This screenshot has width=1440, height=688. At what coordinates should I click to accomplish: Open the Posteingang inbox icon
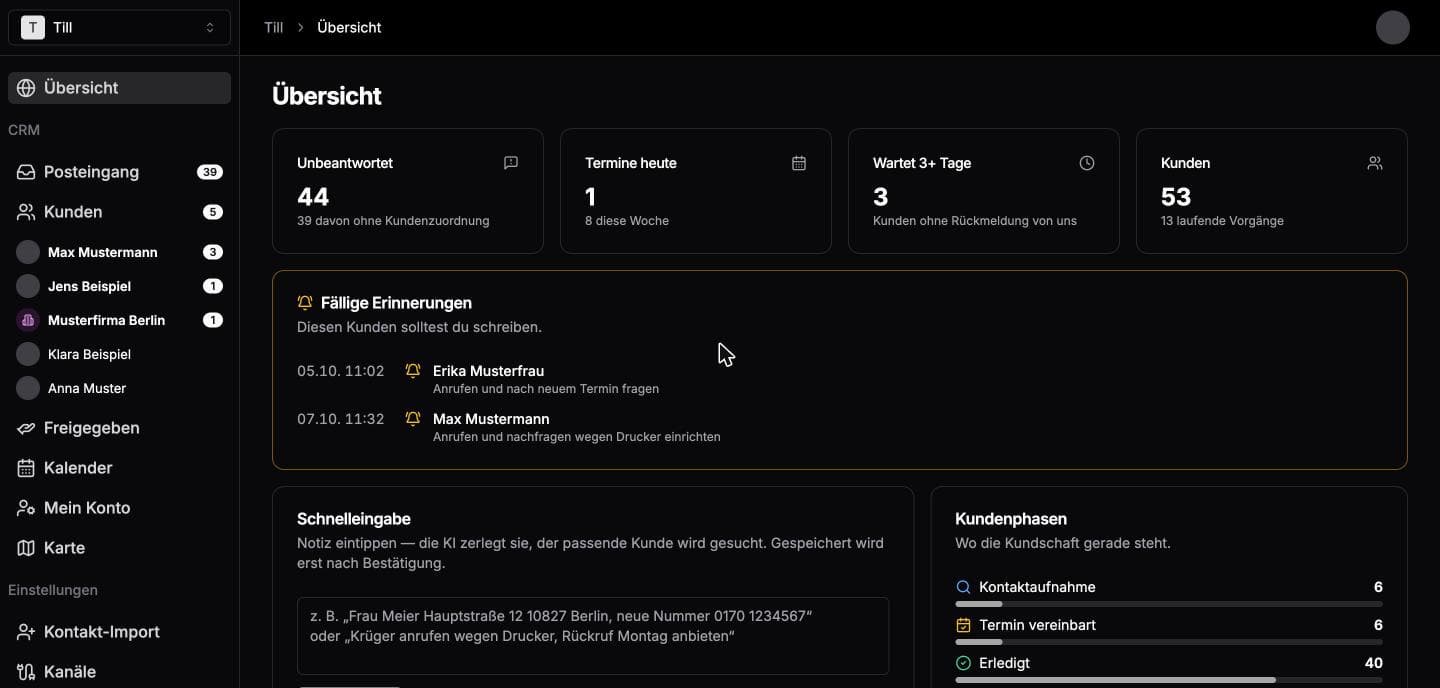26,172
